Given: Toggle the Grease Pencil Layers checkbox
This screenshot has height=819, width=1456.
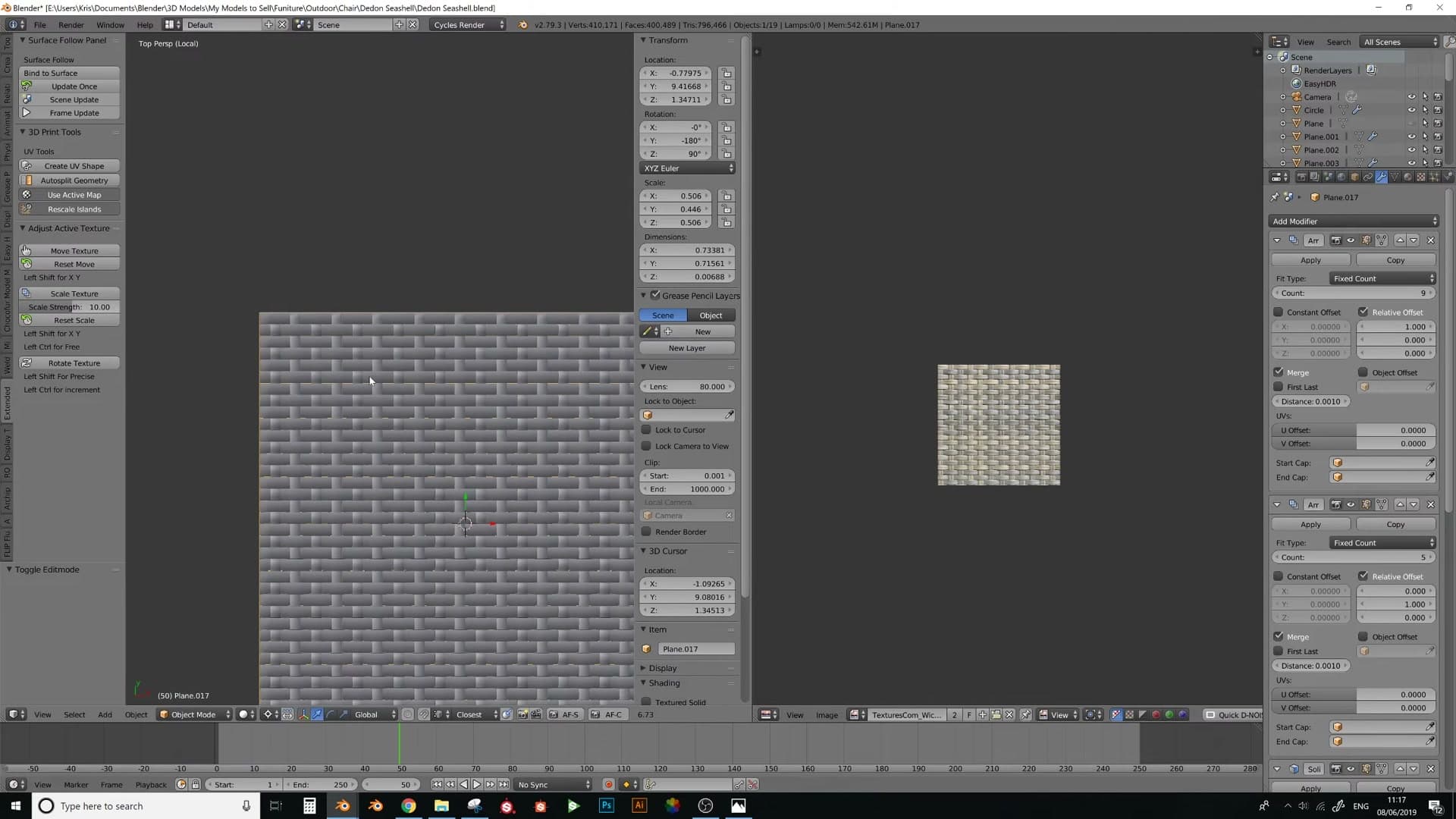Looking at the screenshot, I should pos(655,295).
